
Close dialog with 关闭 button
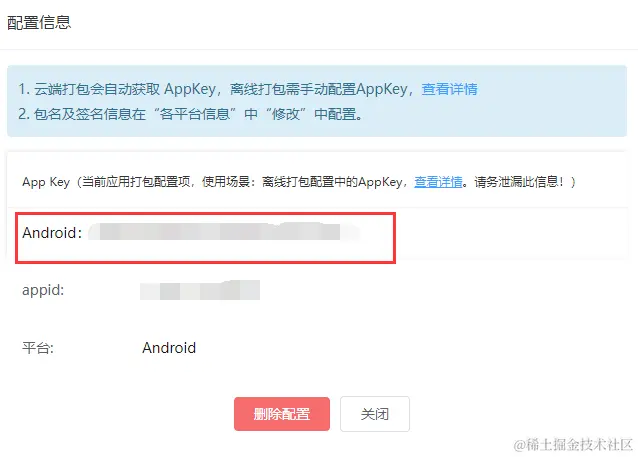click(x=375, y=414)
